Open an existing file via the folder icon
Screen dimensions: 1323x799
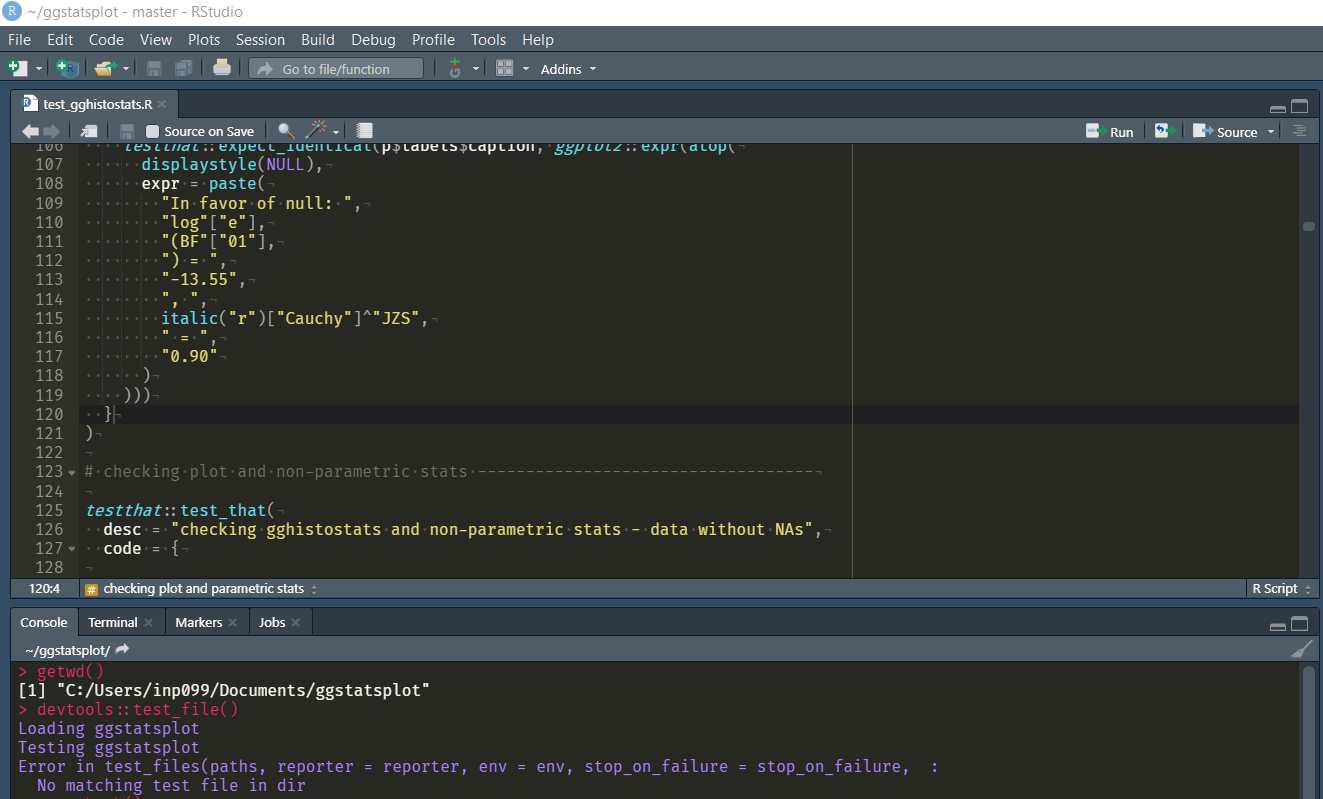[105, 68]
